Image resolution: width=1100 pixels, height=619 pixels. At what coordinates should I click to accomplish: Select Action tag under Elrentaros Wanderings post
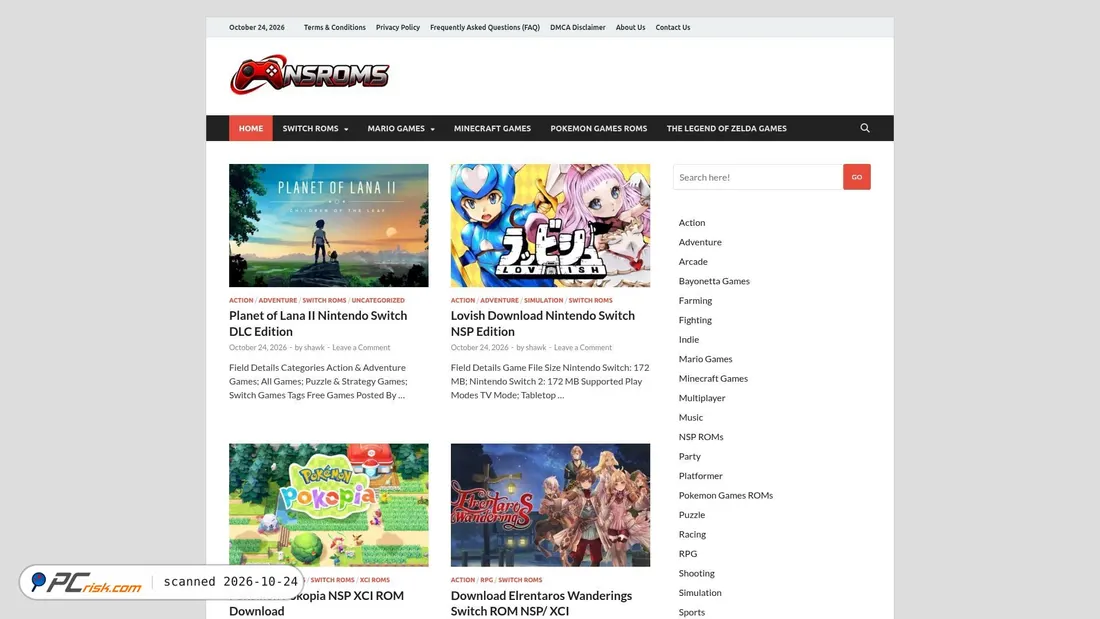pyautogui.click(x=462, y=580)
